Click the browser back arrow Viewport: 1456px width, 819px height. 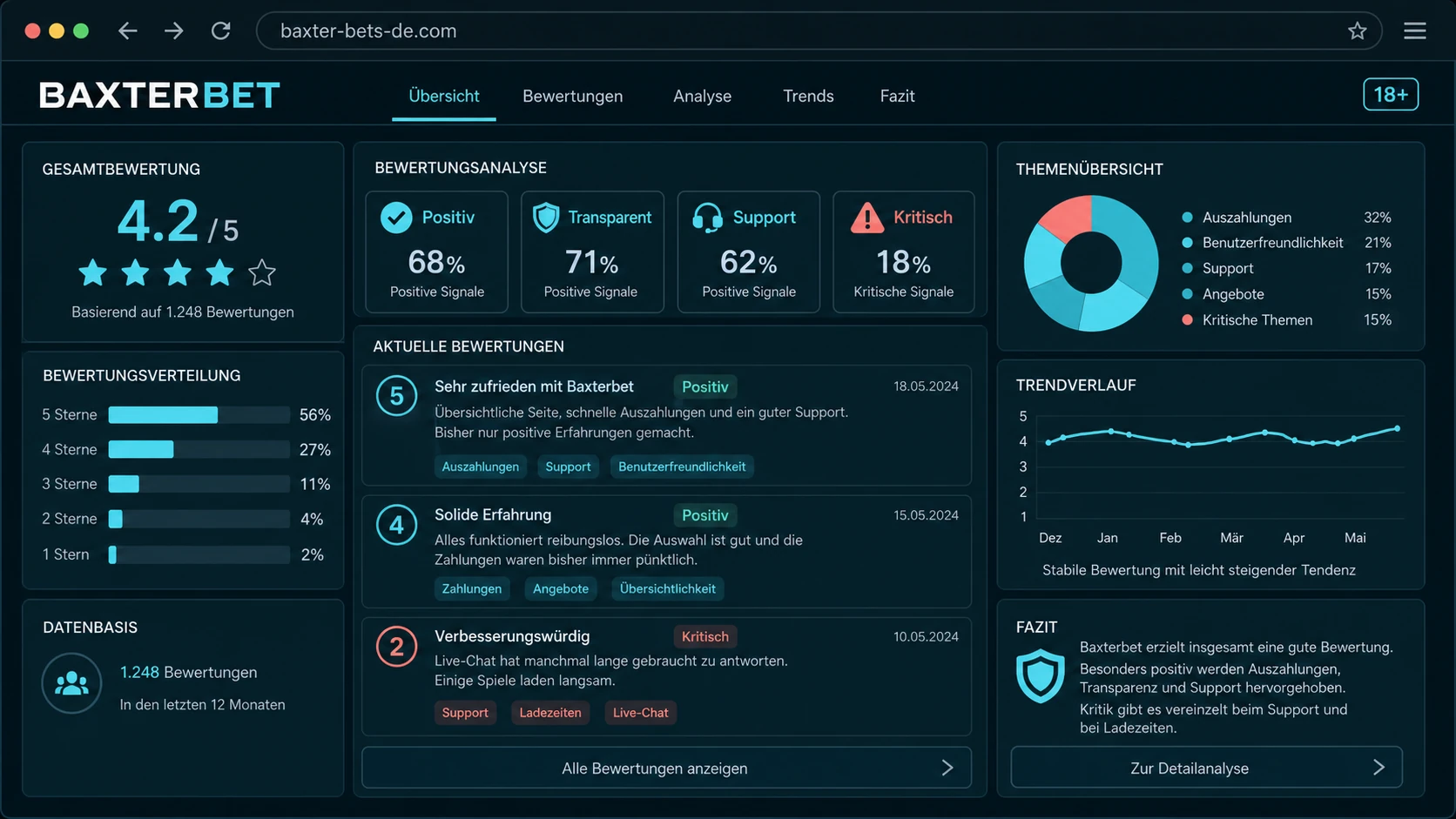point(128,31)
